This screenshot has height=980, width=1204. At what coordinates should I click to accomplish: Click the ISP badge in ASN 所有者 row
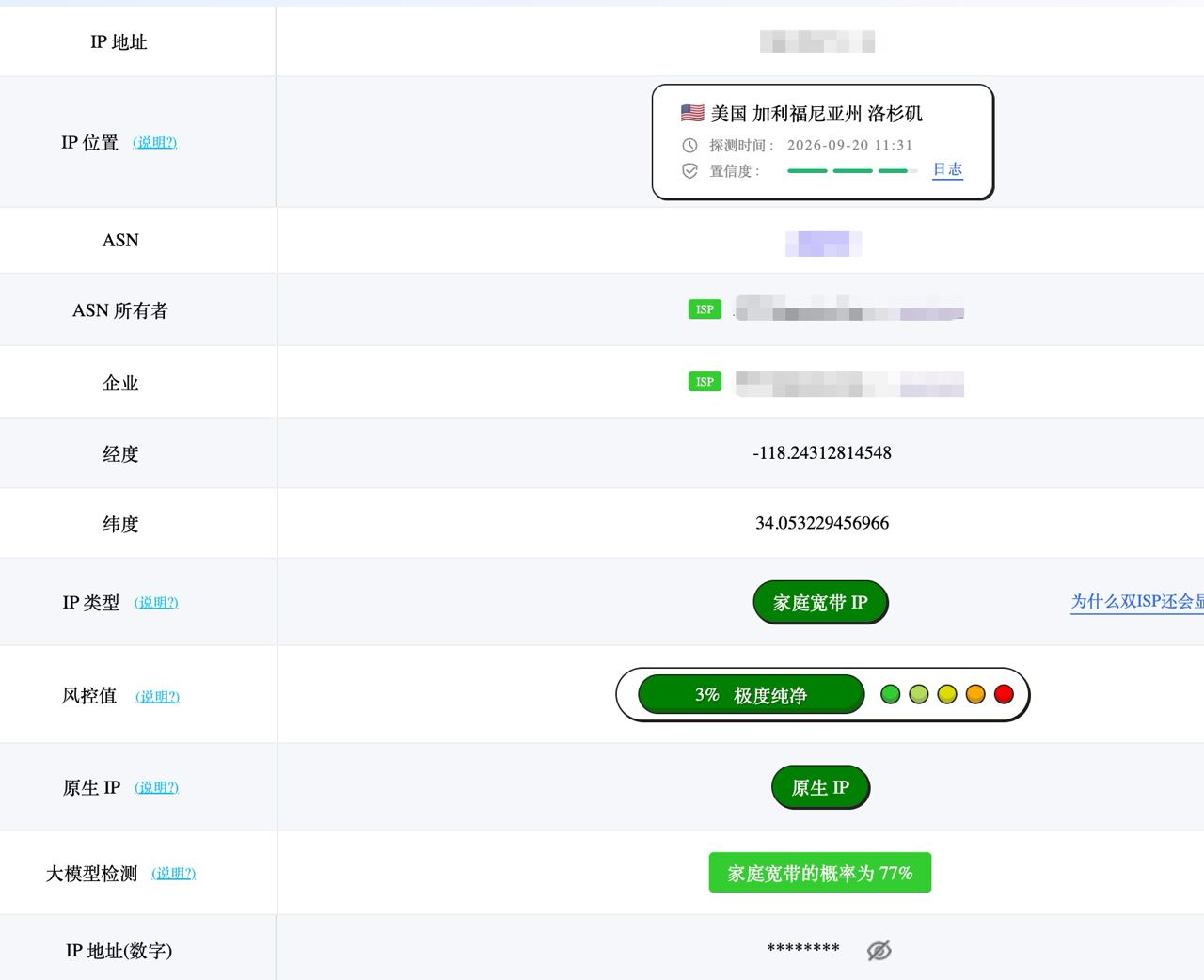[x=705, y=309]
